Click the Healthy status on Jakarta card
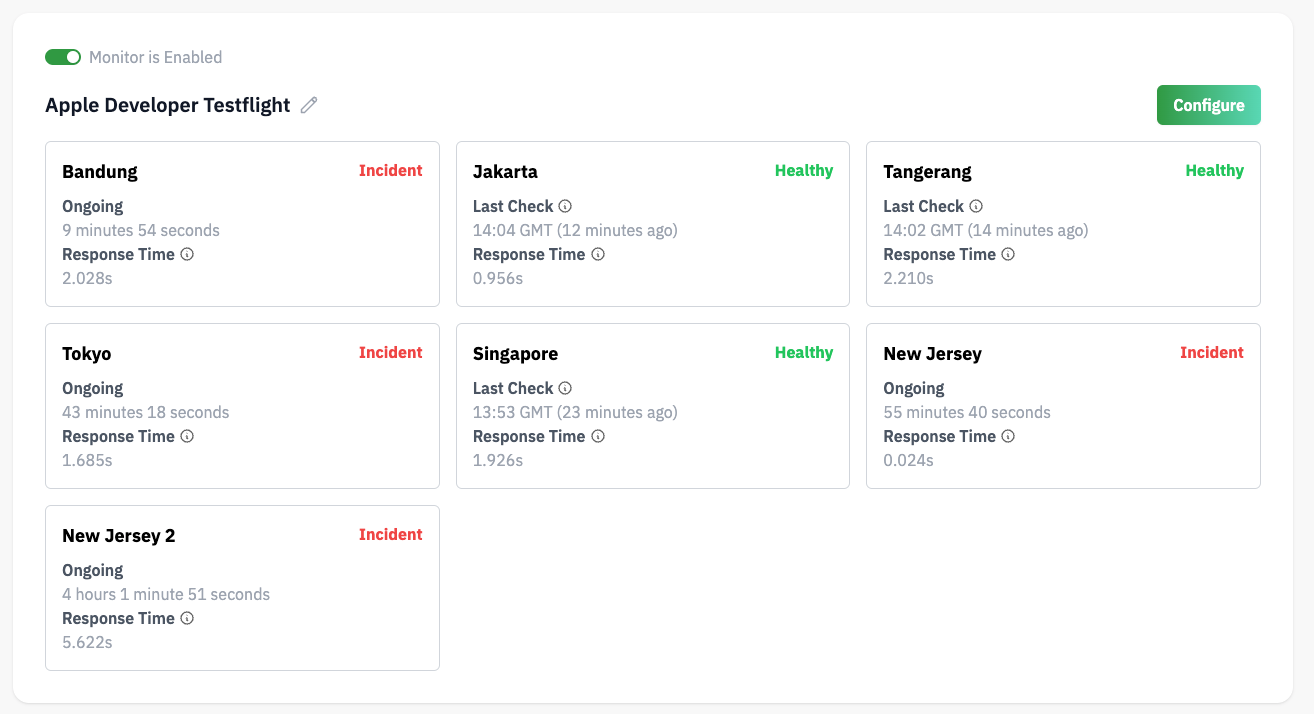The height and width of the screenshot is (714, 1314). 804,171
